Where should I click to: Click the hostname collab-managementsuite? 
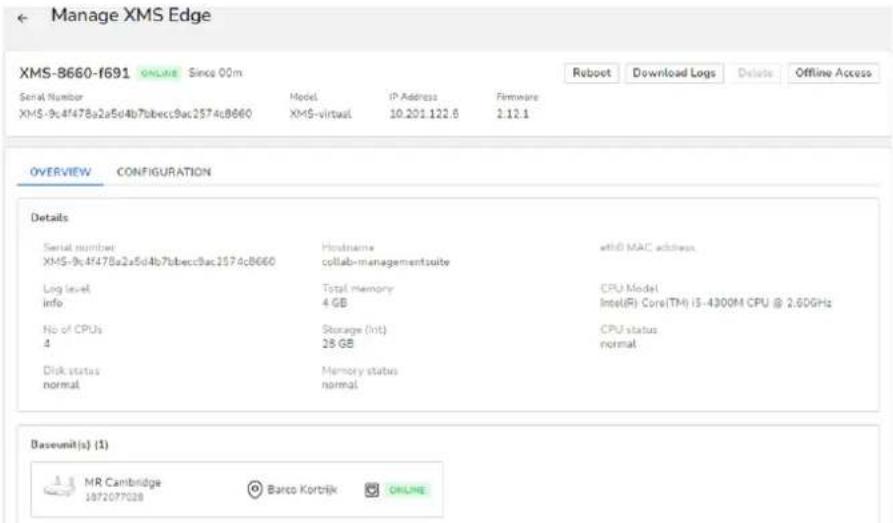point(386,262)
